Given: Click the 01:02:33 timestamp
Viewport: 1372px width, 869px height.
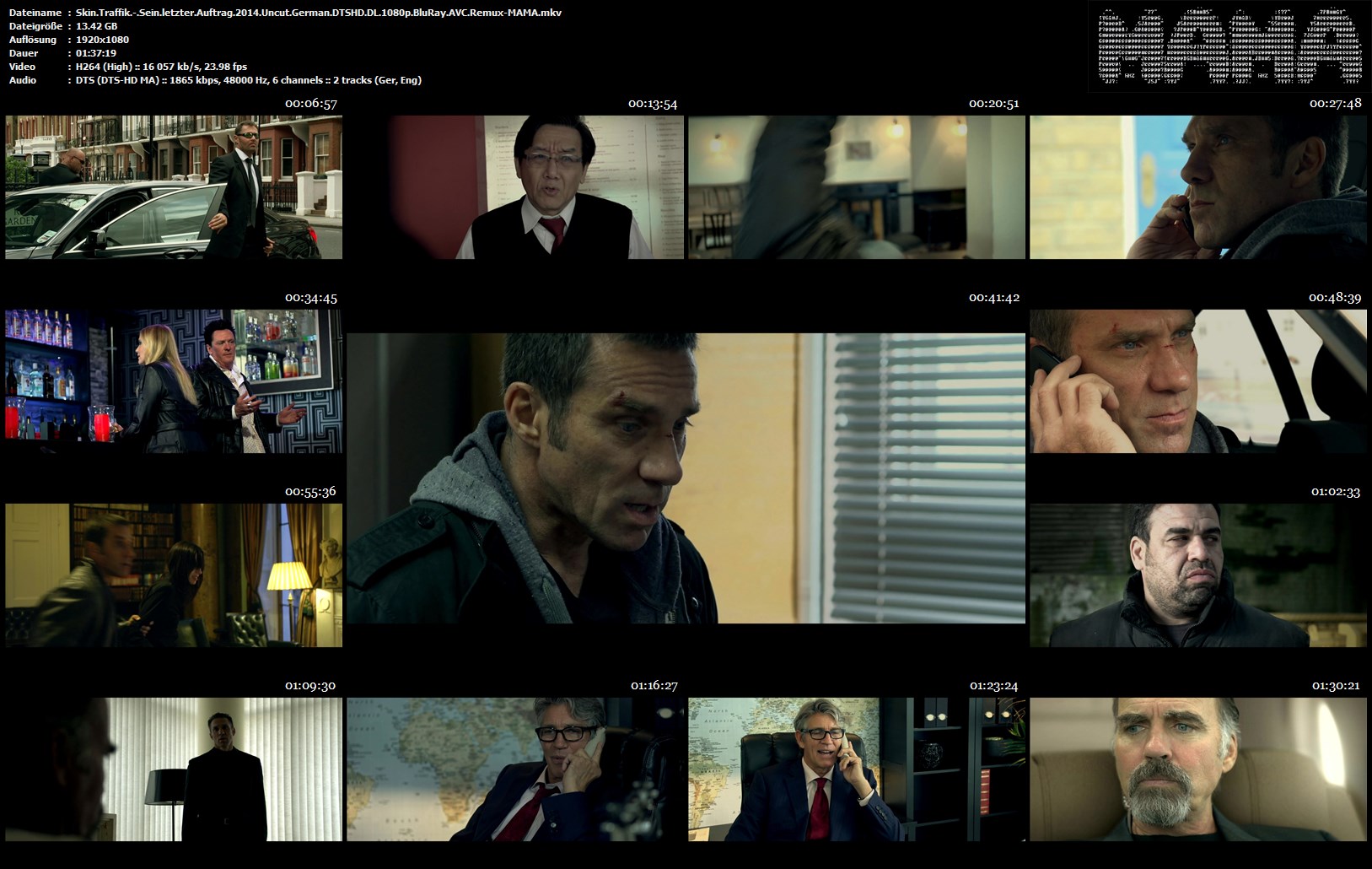Looking at the screenshot, I should point(1336,492).
